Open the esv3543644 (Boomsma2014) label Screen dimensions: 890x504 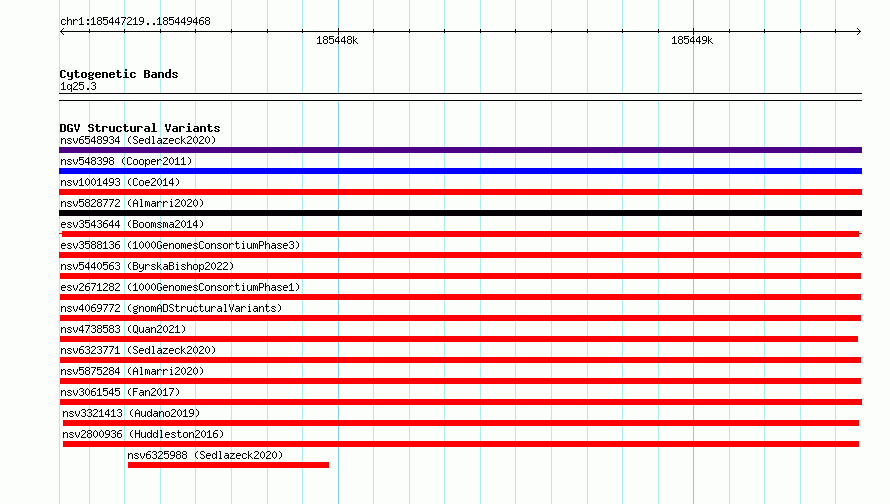[x=132, y=224]
